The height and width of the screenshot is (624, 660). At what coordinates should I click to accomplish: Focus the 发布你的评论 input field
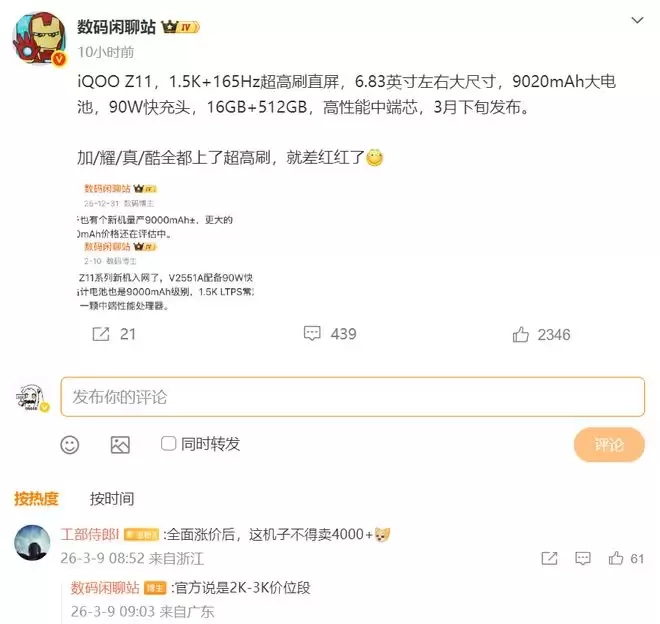pos(352,397)
